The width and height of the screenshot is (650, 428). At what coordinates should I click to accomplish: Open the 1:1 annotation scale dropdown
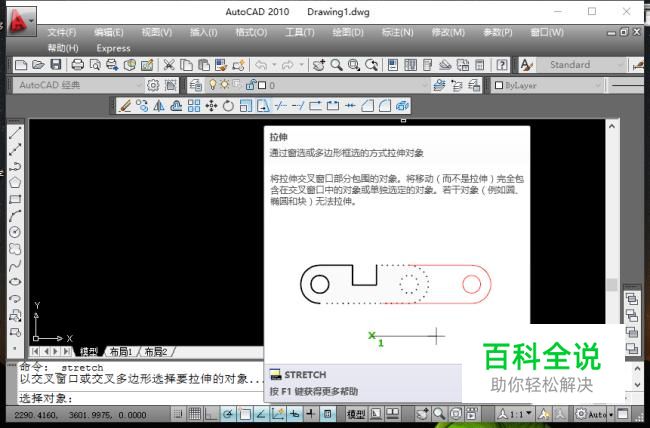click(516, 414)
